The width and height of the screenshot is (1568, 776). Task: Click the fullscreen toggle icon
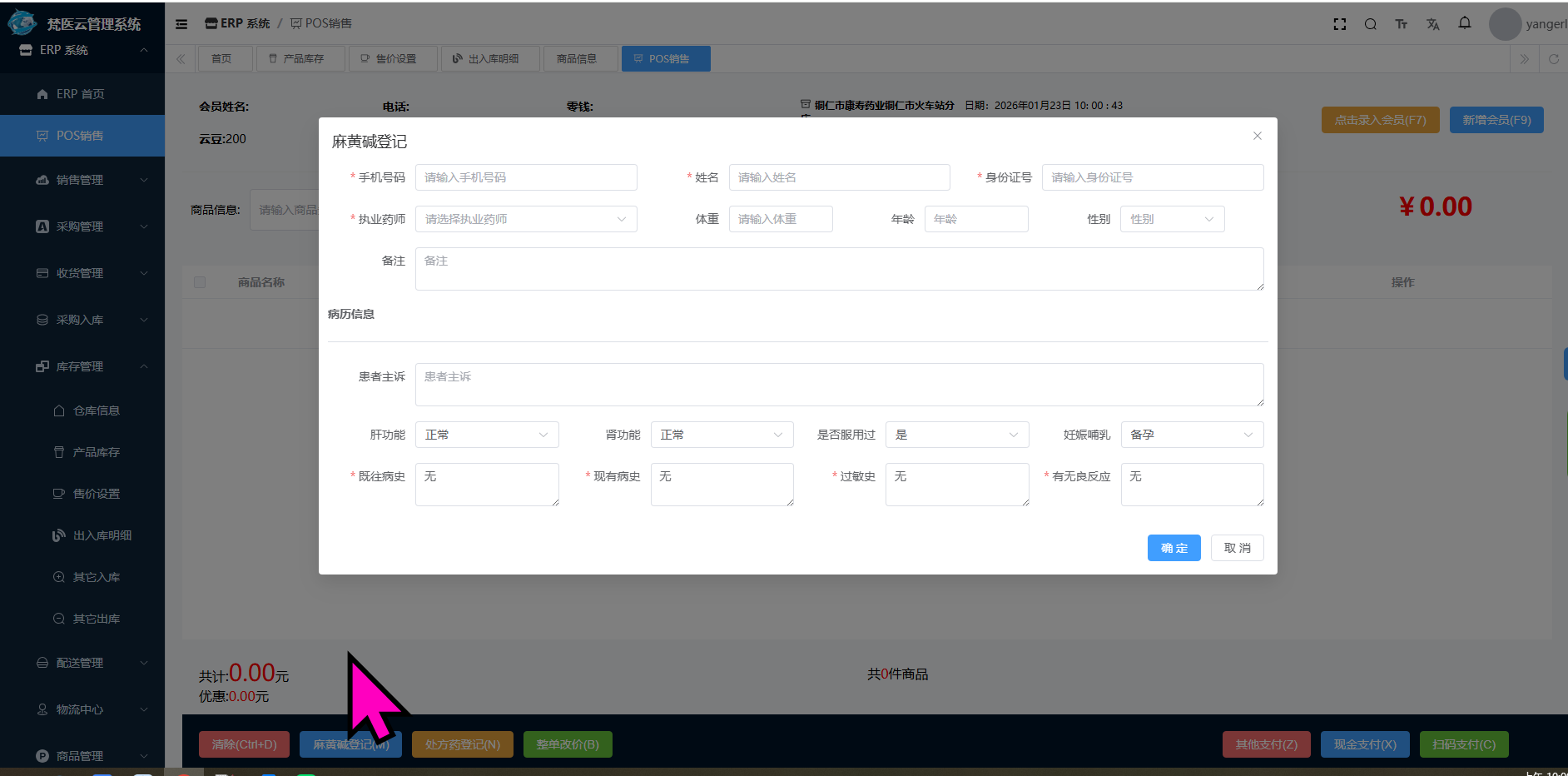point(1339,24)
